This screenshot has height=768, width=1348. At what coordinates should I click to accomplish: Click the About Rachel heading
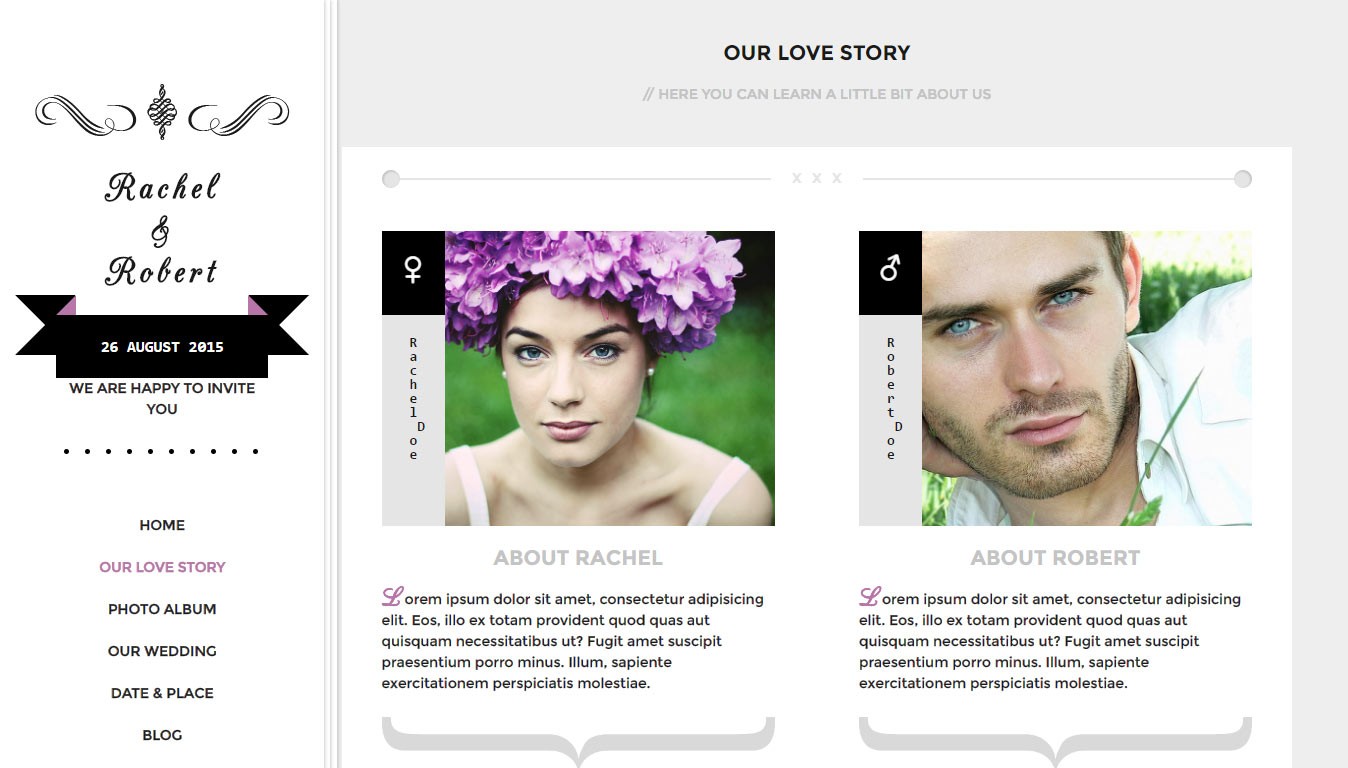pos(578,558)
